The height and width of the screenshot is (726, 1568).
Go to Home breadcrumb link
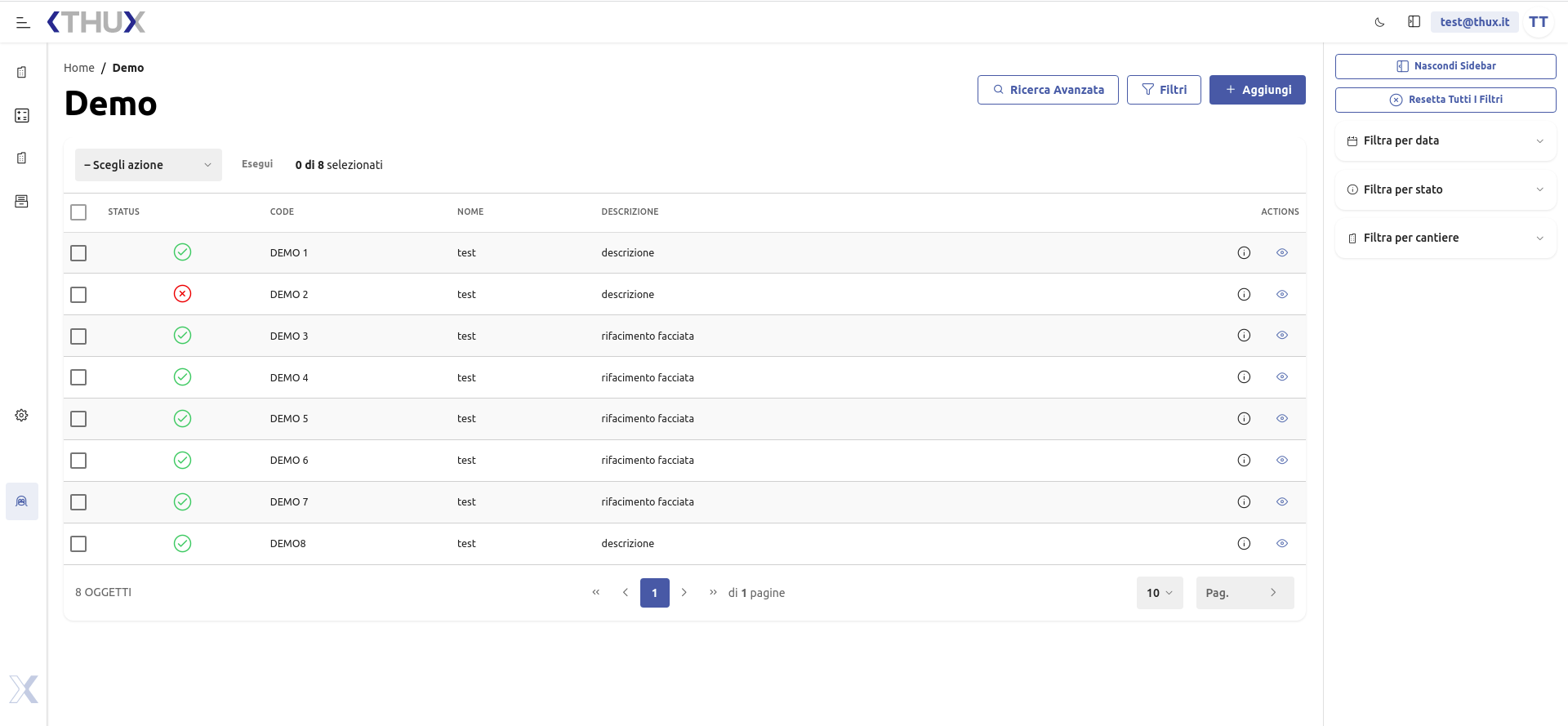pyautogui.click(x=79, y=68)
